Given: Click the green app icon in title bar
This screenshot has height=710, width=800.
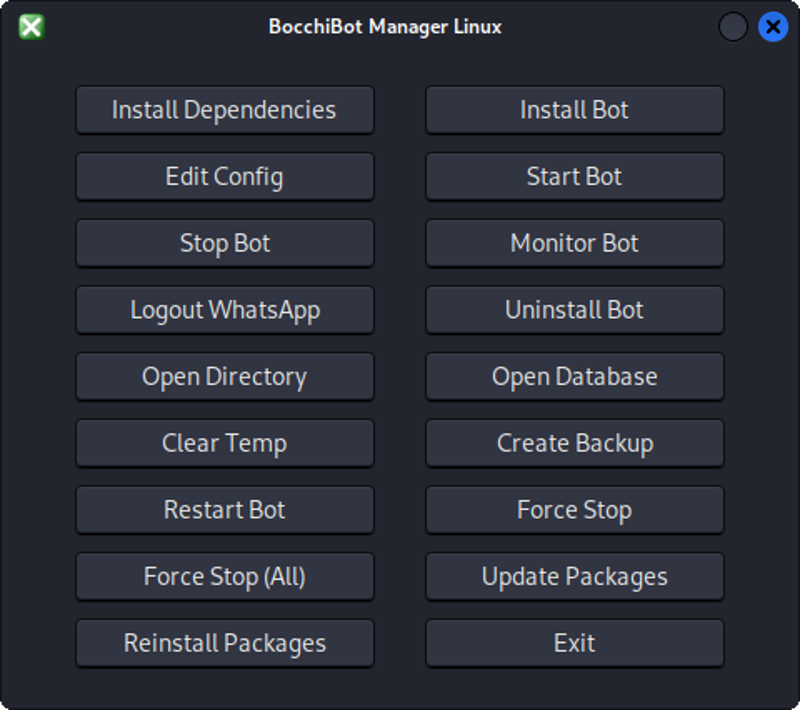Looking at the screenshot, I should click(31, 27).
